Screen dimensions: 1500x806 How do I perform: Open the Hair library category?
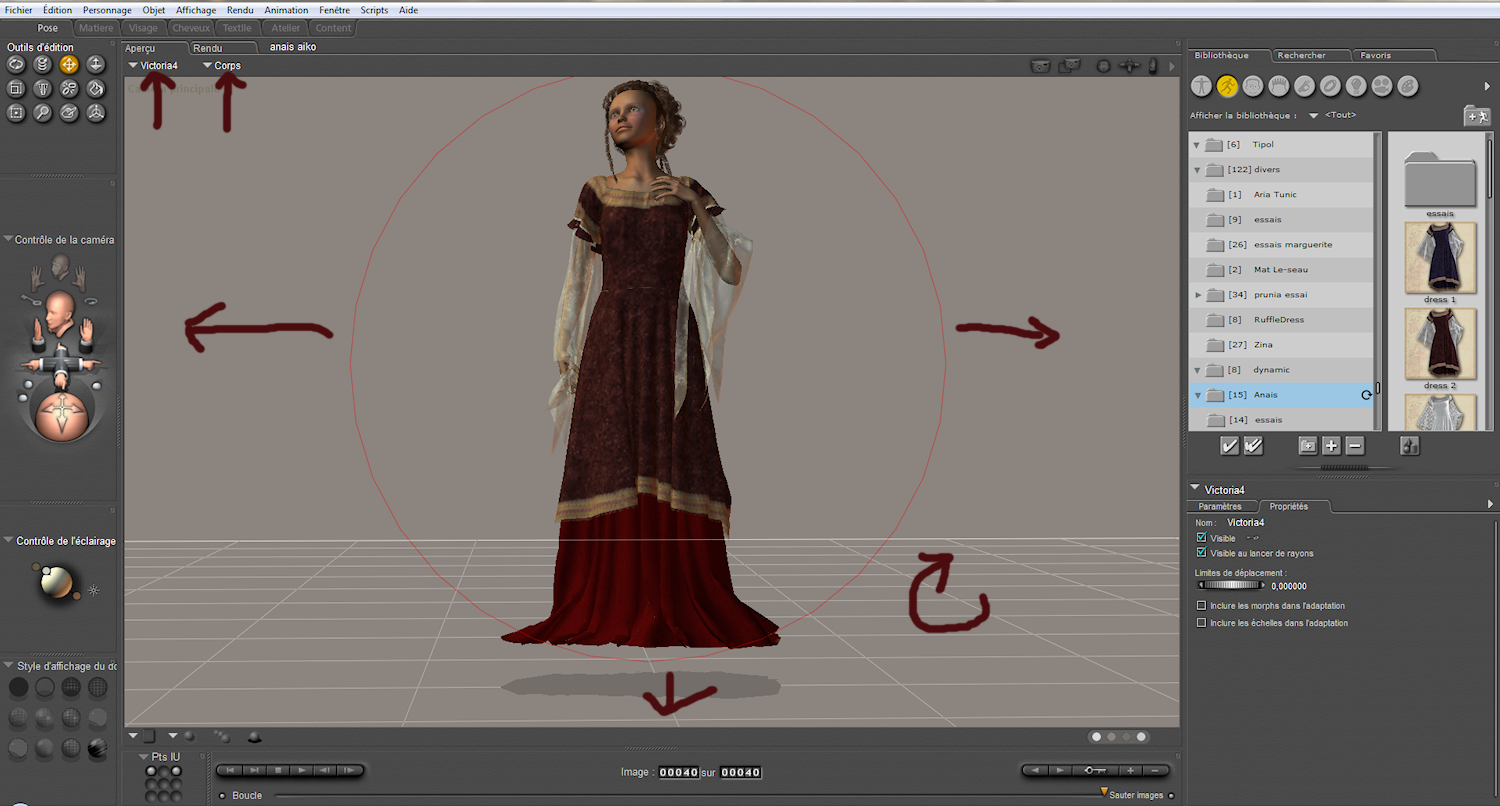(x=1278, y=86)
